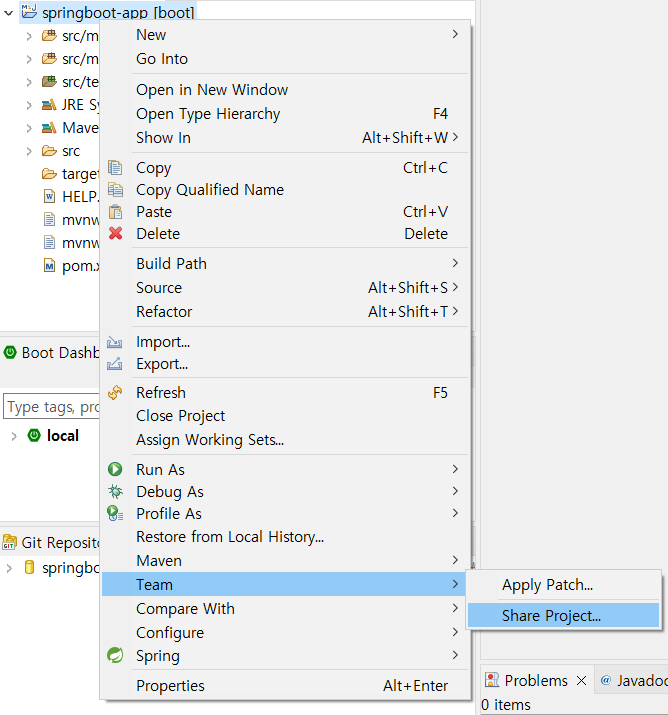Image resolution: width=668 pixels, height=715 pixels.
Task: Open the Configure submenu
Action: [x=286, y=632]
